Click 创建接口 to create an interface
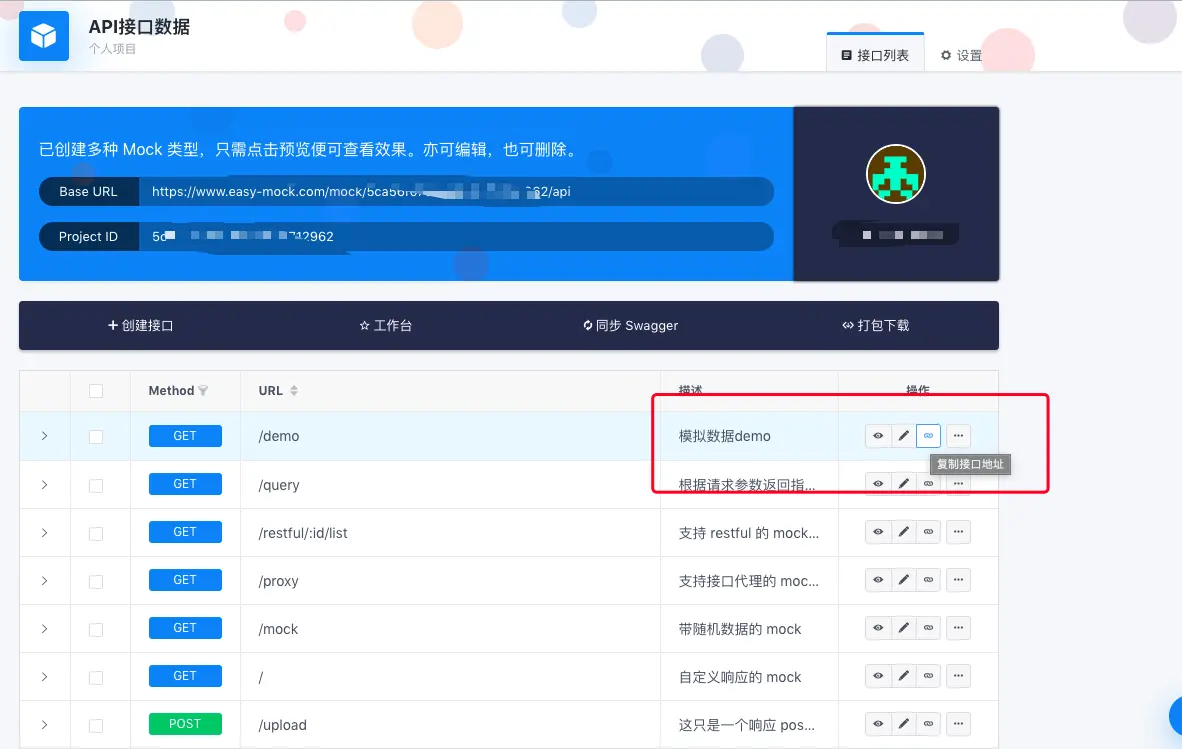The image size is (1182, 749). click(x=141, y=326)
